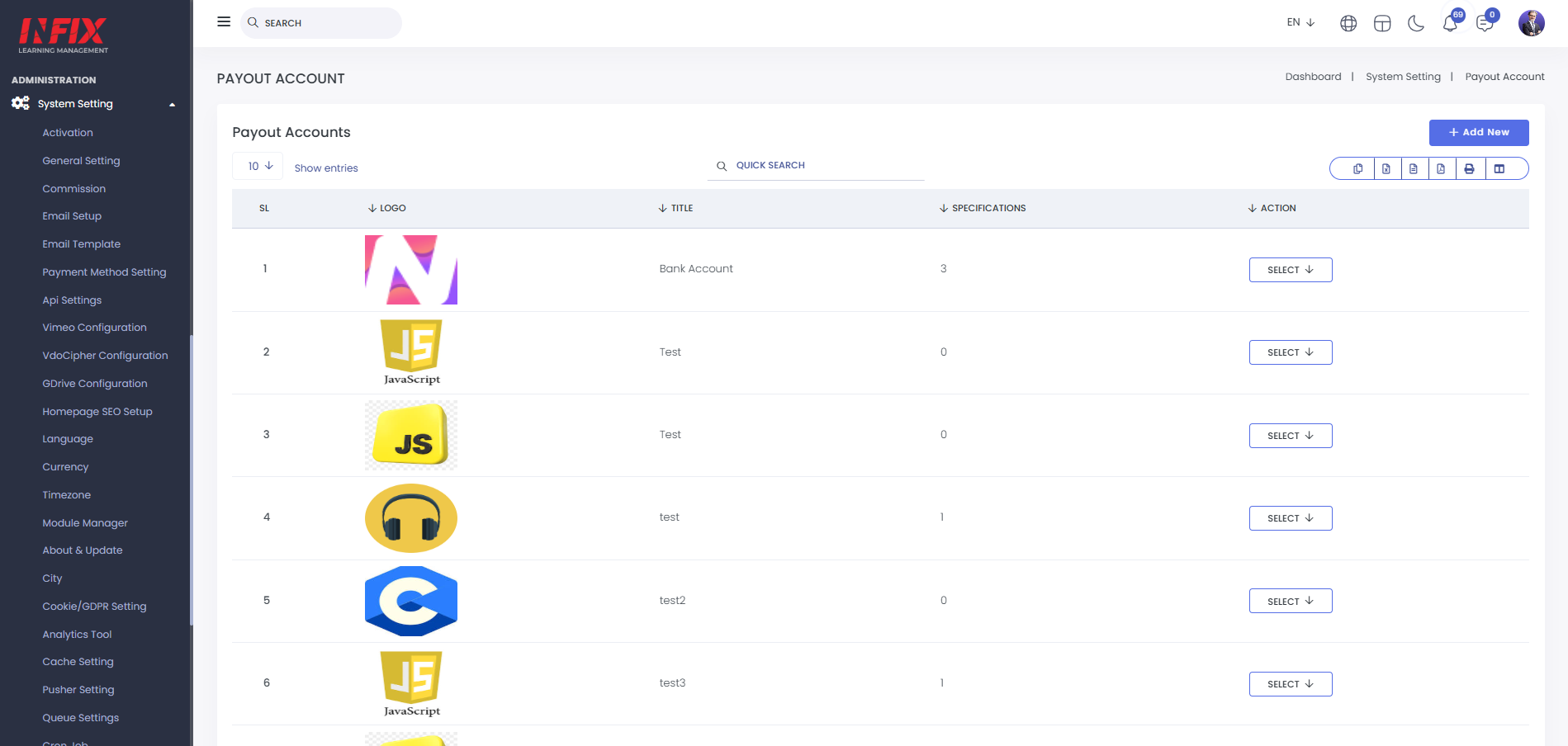Open Module Manager in sidebar
This screenshot has height=746, width=1568.
[x=85, y=523]
